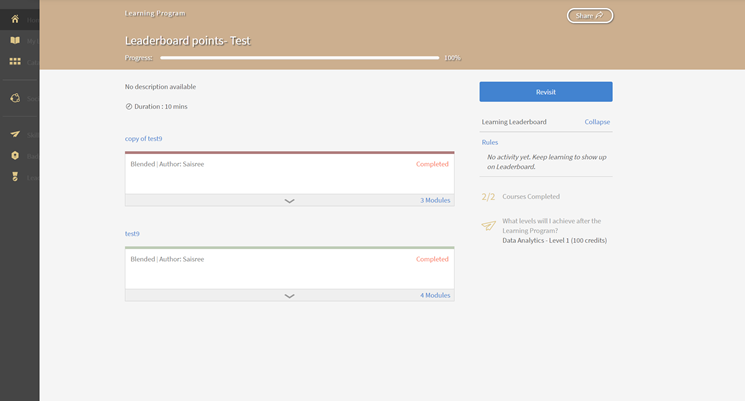
Task: Open the Rules link
Action: (x=490, y=142)
